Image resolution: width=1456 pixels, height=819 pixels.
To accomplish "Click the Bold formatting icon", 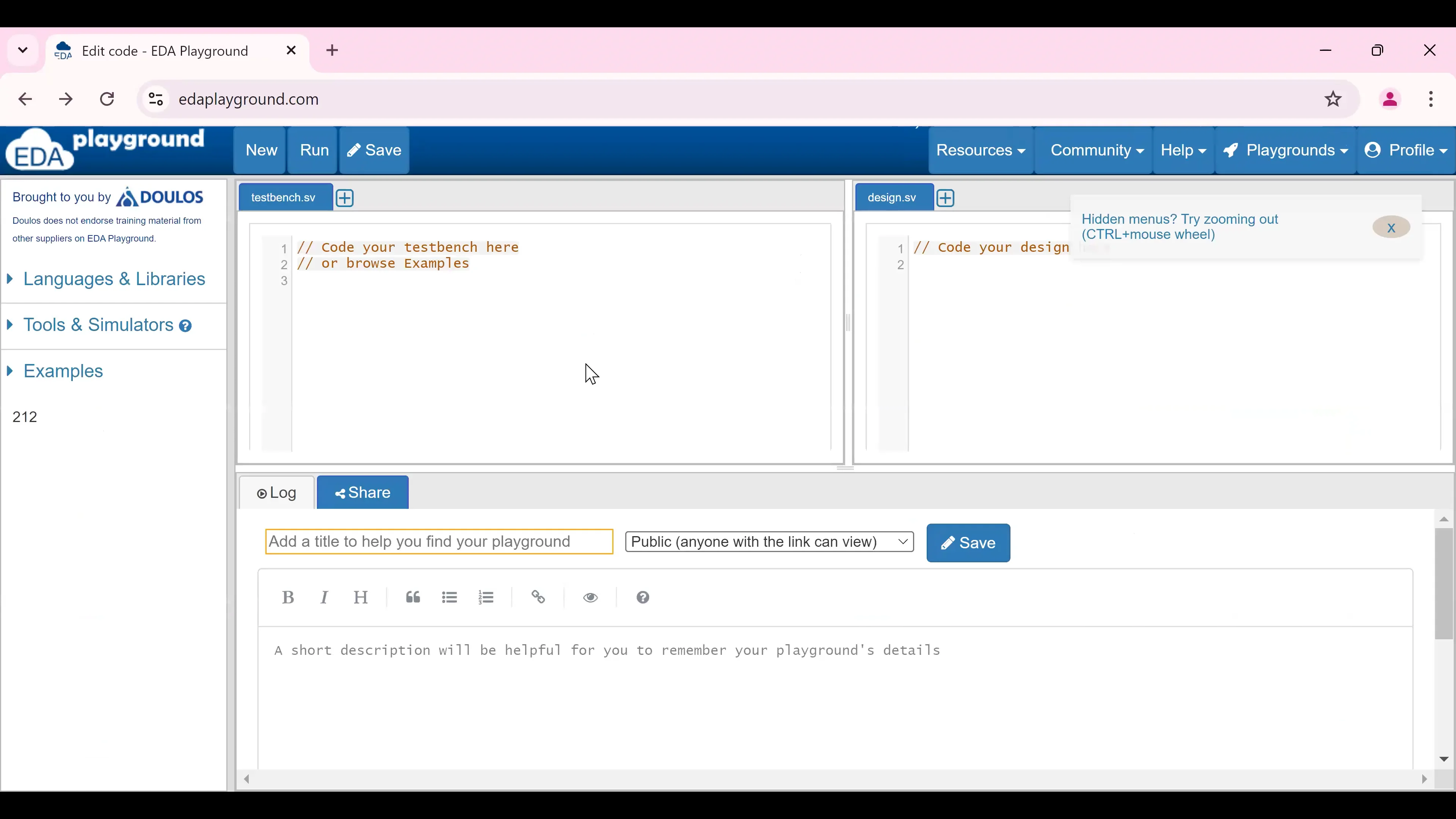I will coord(288,598).
